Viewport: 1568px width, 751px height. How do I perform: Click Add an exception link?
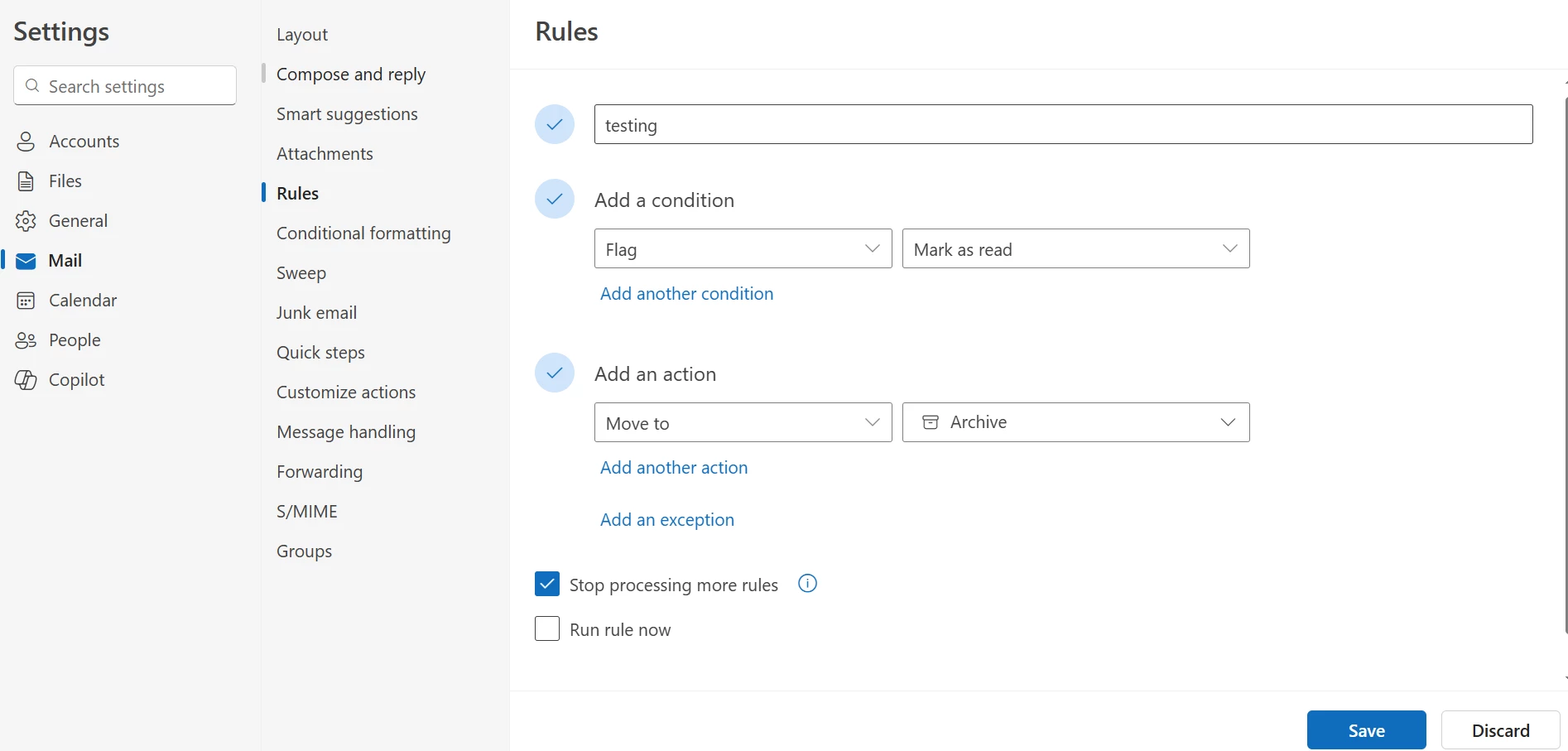667,520
